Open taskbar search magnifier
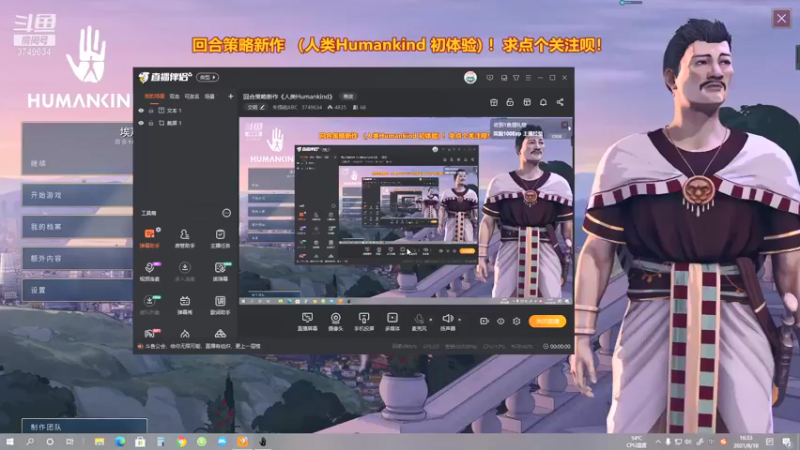The width and height of the screenshot is (800, 450). (30, 442)
